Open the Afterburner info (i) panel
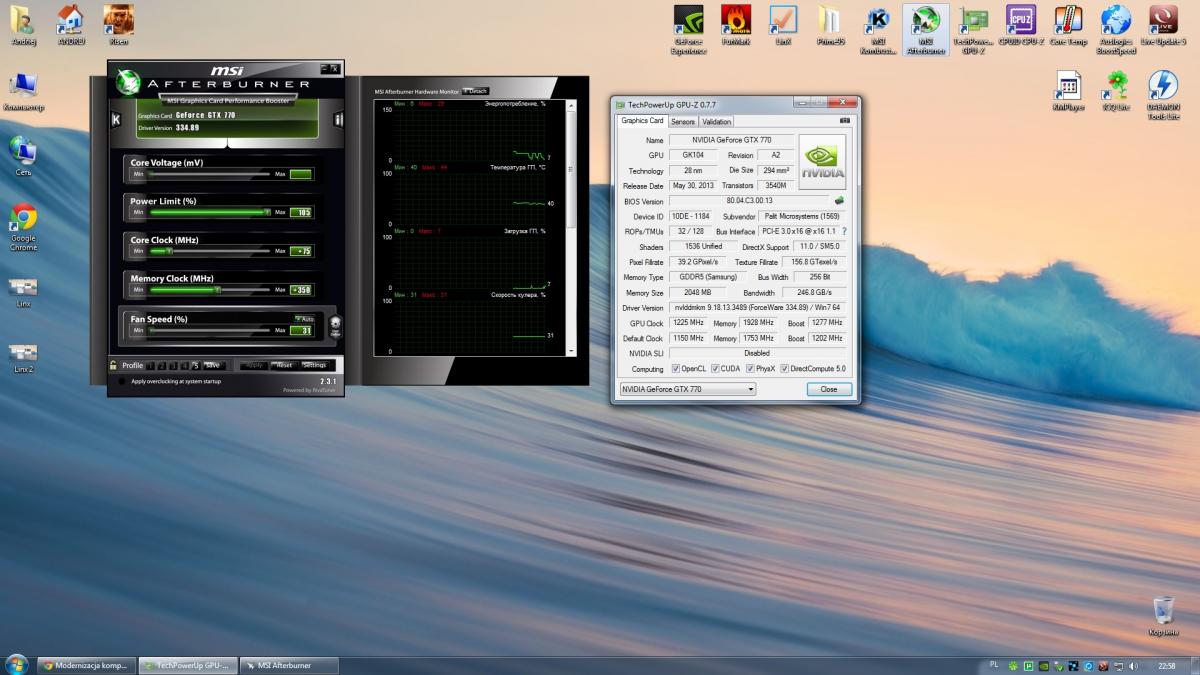Image resolution: width=1200 pixels, height=675 pixels. click(338, 120)
